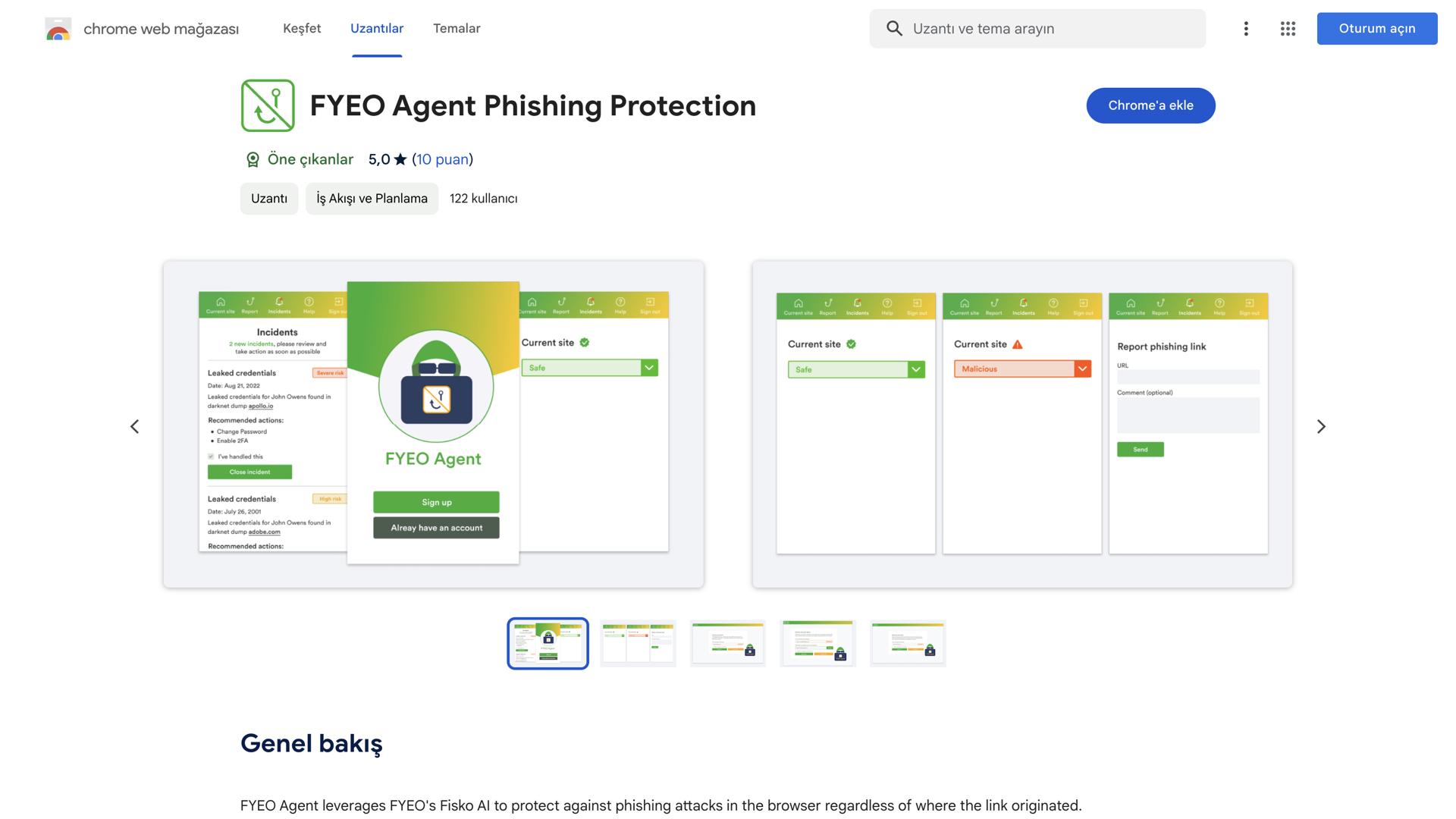Viewport: 1456px width, 819px height.
Task: Go to the next screenshot arrow
Action: [x=1321, y=426]
